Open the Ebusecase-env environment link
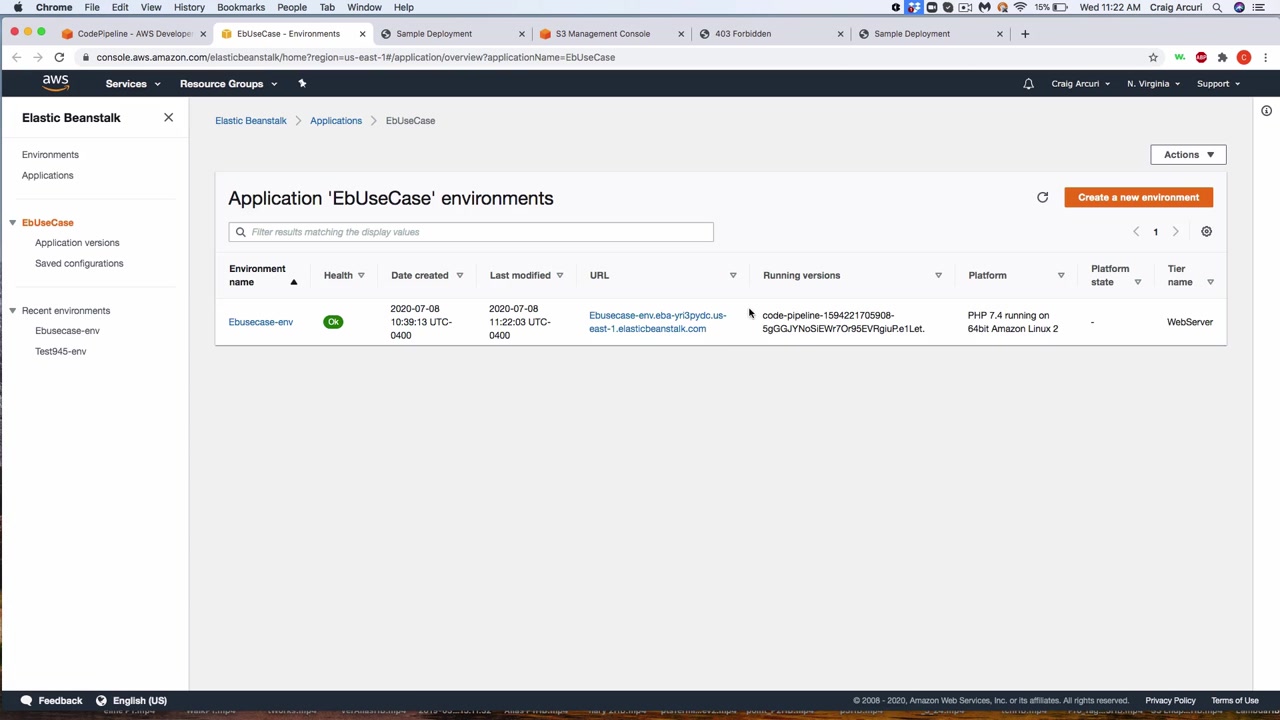This screenshot has width=1280, height=720. [261, 322]
